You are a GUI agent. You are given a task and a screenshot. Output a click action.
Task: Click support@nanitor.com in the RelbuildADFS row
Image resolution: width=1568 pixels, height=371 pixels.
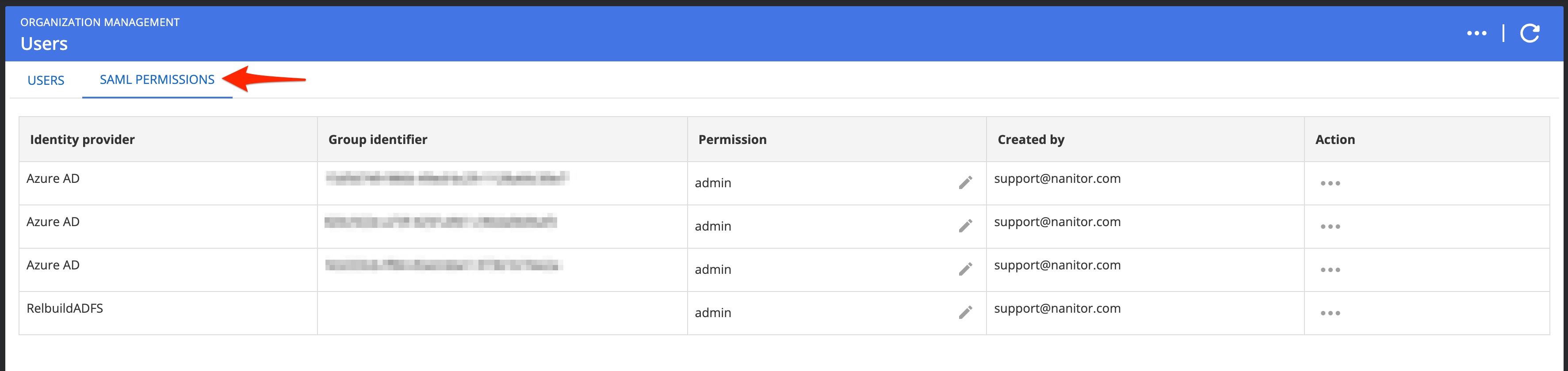(x=1057, y=308)
